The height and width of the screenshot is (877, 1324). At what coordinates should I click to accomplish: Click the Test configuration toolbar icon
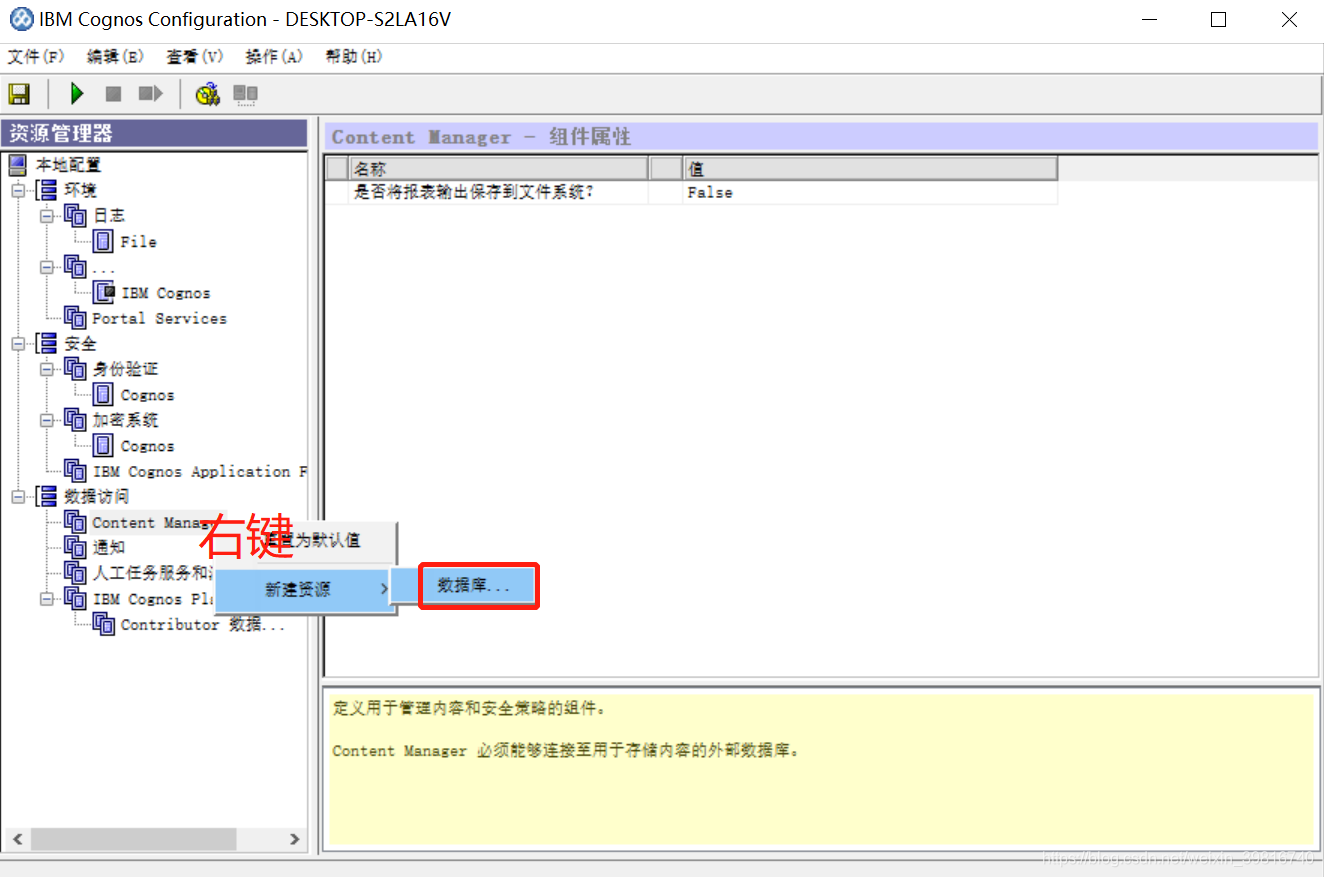[207, 94]
